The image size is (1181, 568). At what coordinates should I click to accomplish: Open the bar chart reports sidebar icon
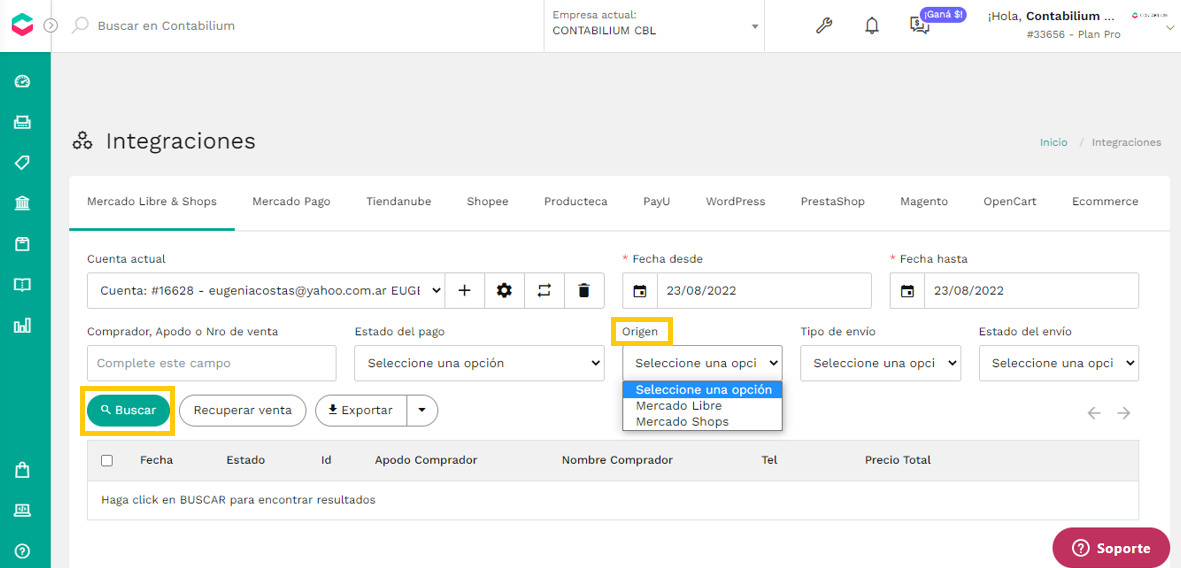(x=22, y=325)
